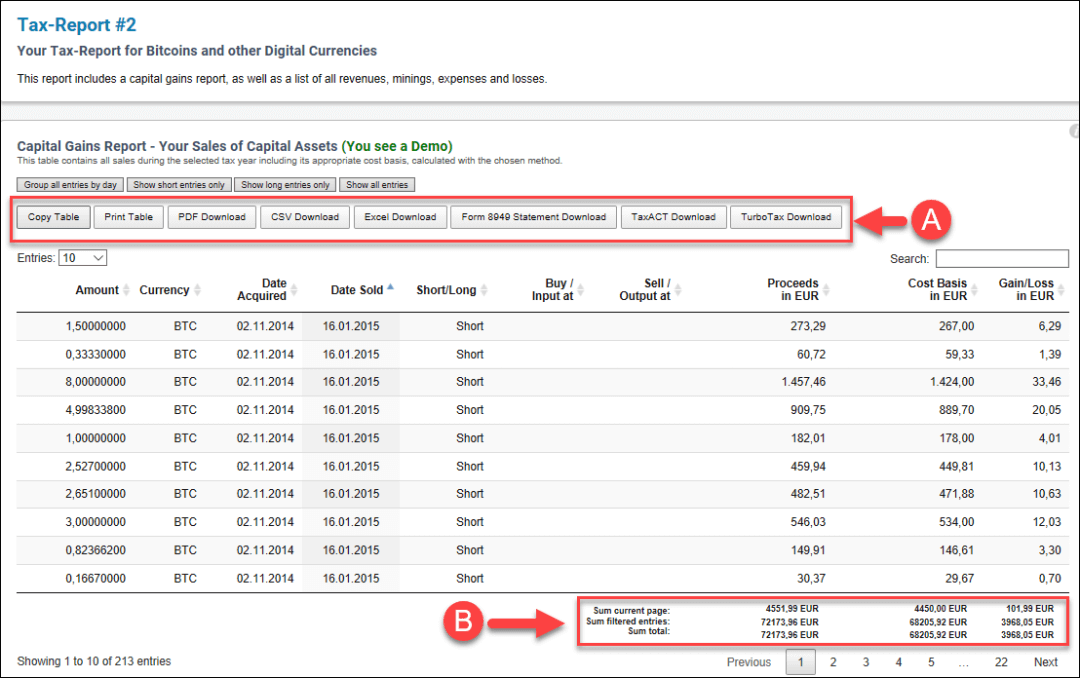Show long entries only
The width and height of the screenshot is (1080, 678).
tap(285, 185)
